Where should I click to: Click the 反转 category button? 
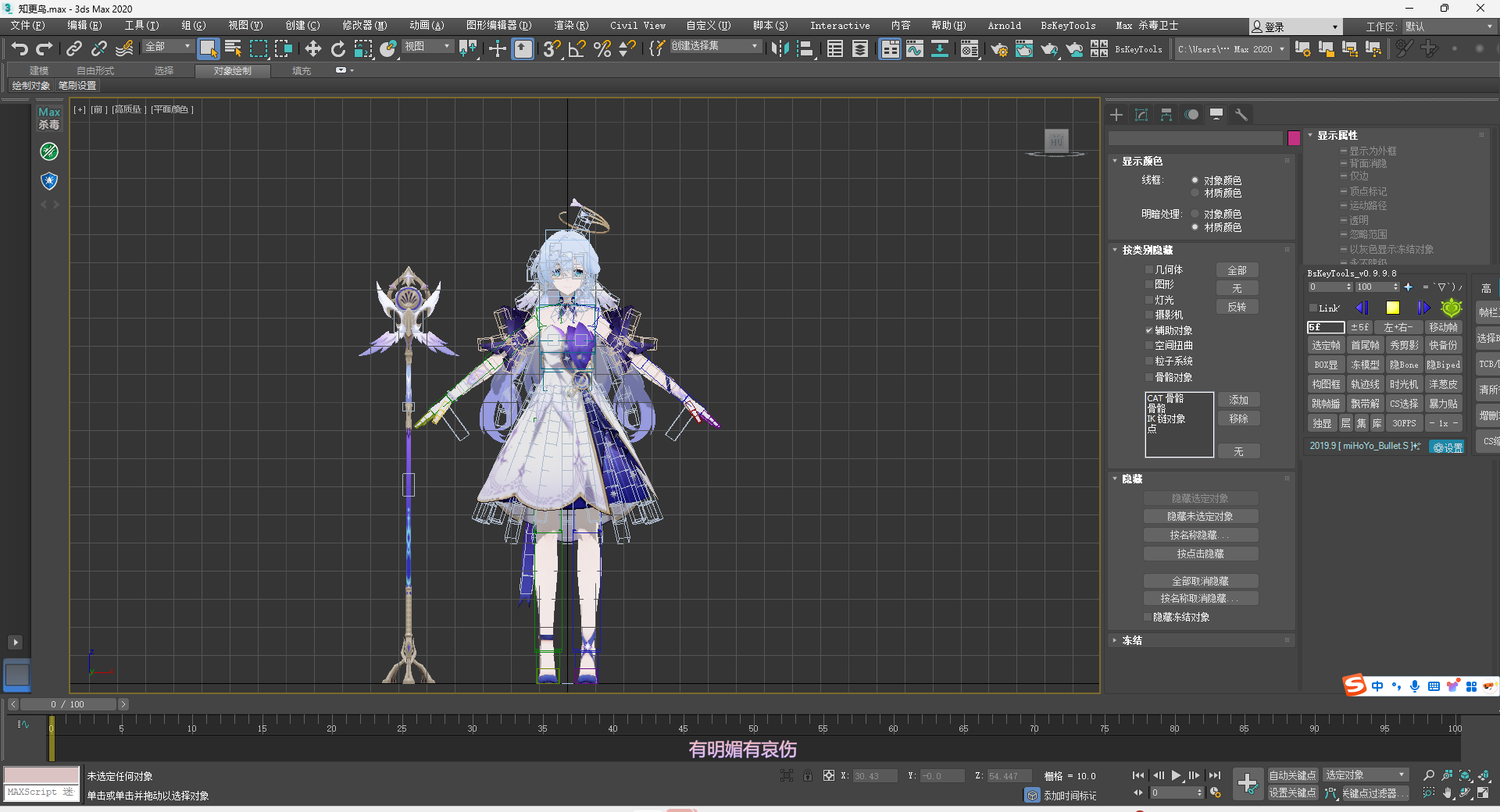pos(1237,307)
